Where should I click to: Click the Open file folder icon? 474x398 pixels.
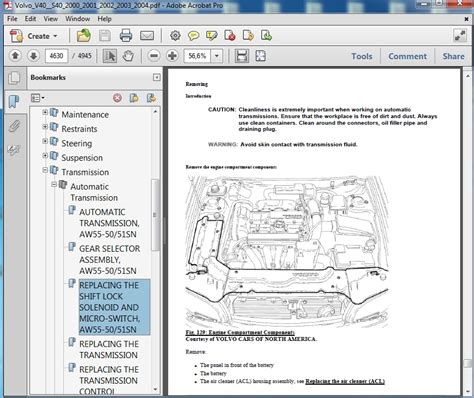coord(84,36)
